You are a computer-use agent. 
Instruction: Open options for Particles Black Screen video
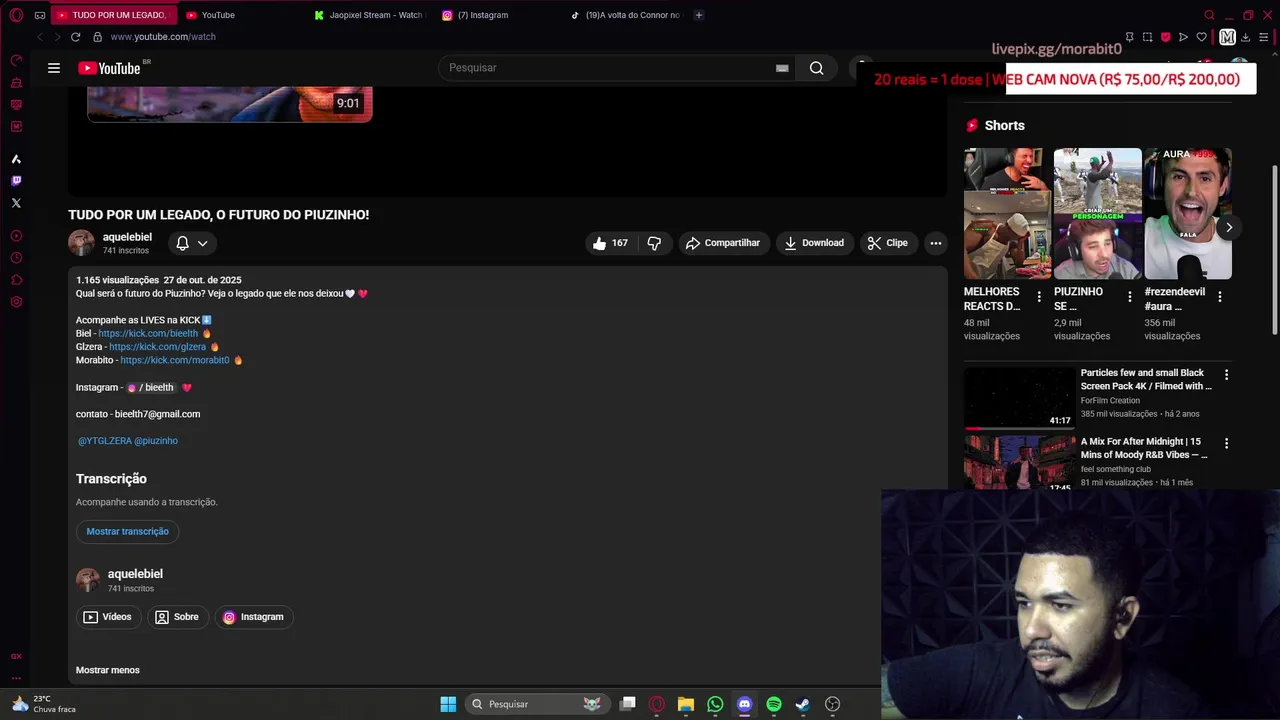tap(1227, 375)
